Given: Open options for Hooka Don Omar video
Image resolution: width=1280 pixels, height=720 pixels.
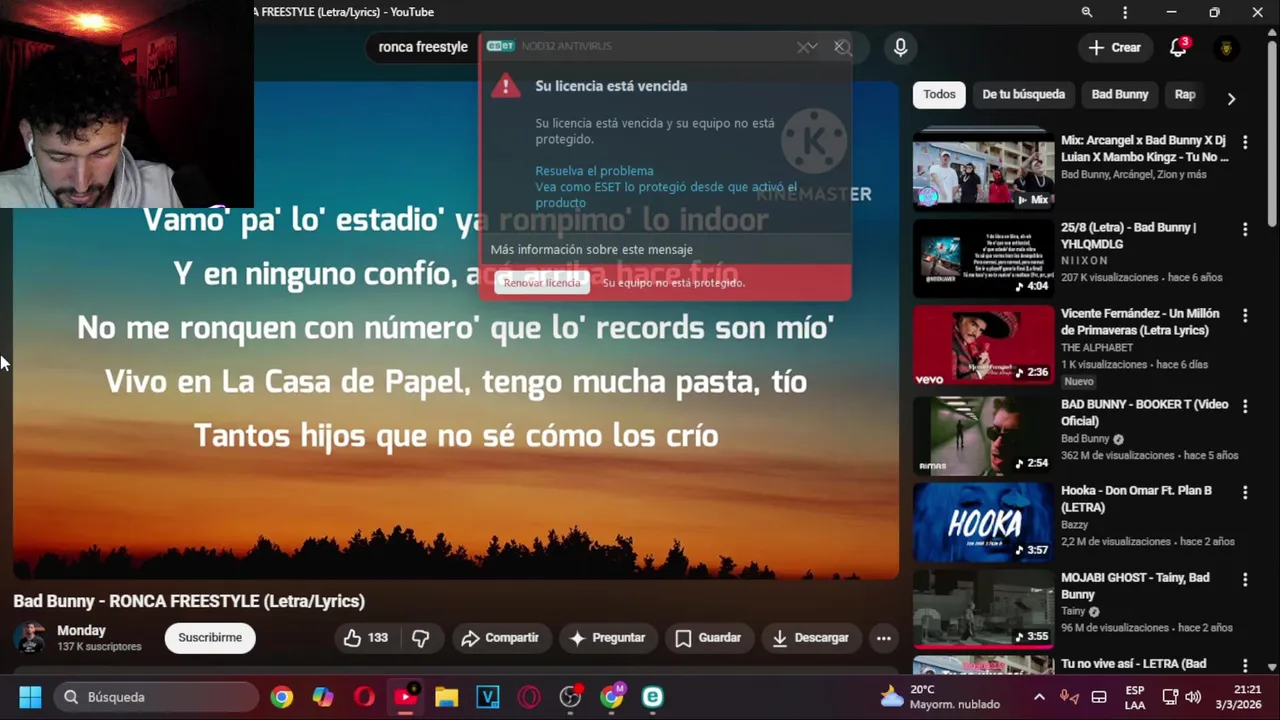Looking at the screenshot, I should 1245,492.
